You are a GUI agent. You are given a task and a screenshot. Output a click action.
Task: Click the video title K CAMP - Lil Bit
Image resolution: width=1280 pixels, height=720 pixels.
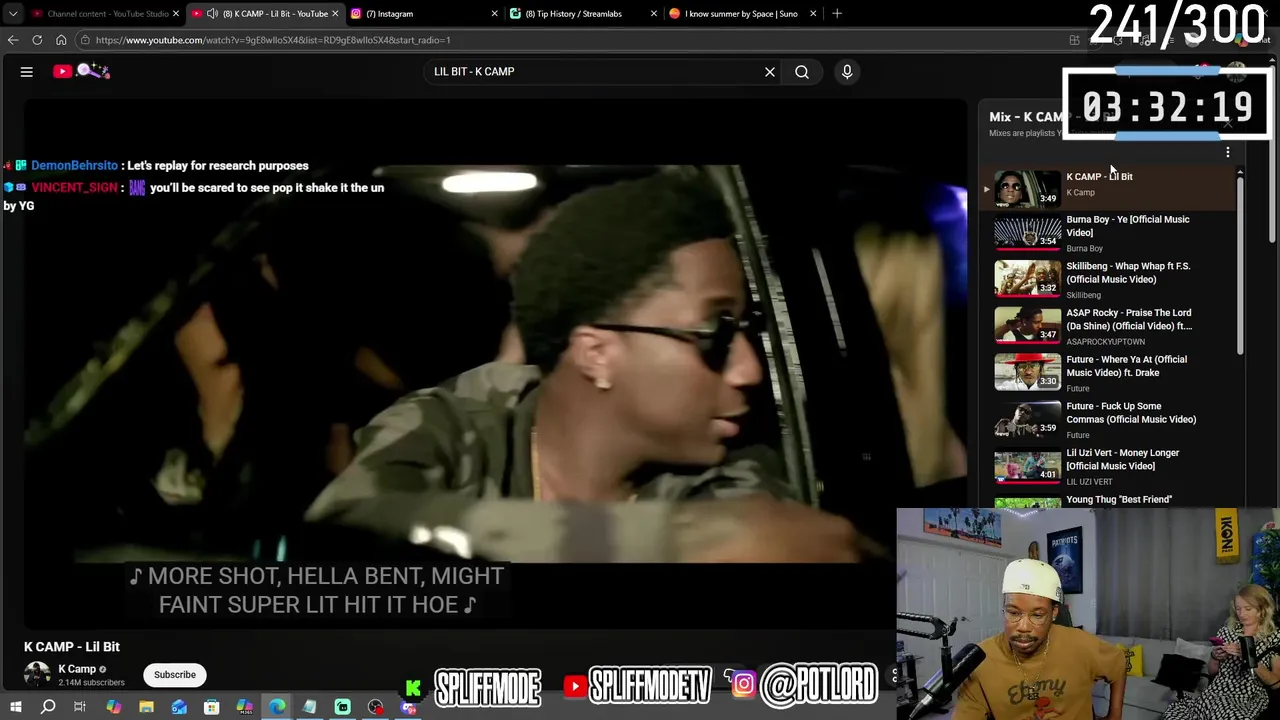point(72,647)
